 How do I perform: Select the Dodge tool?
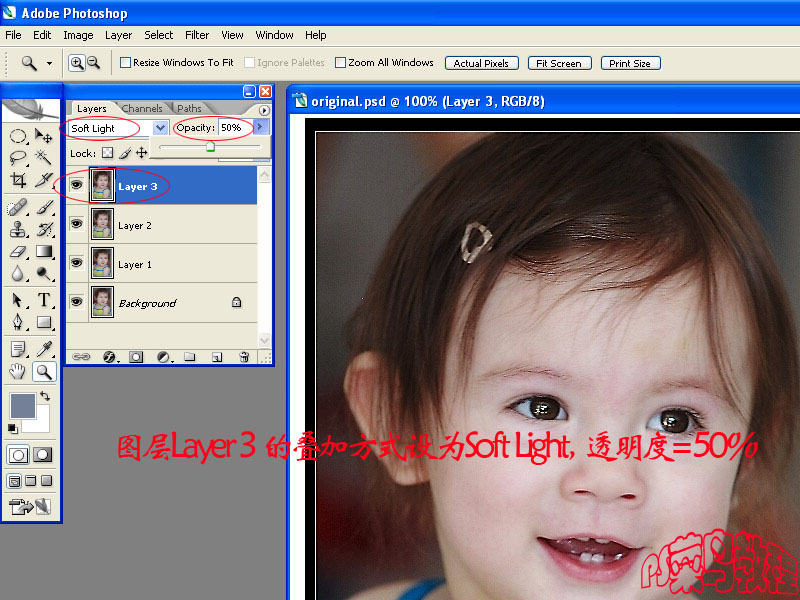tap(43, 274)
